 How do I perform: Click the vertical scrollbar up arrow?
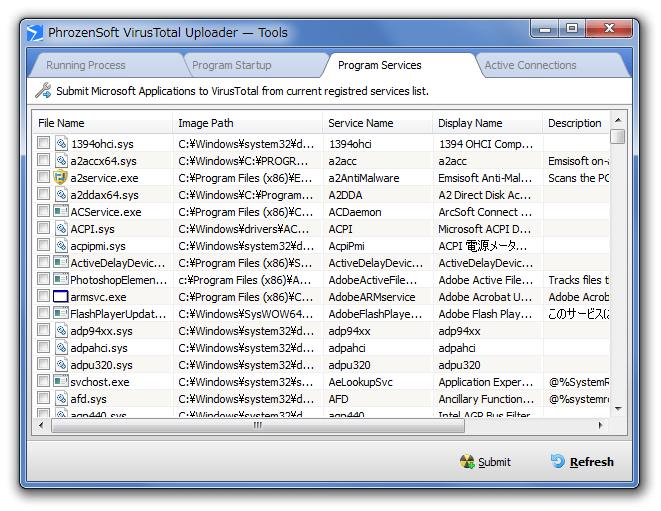click(618, 120)
